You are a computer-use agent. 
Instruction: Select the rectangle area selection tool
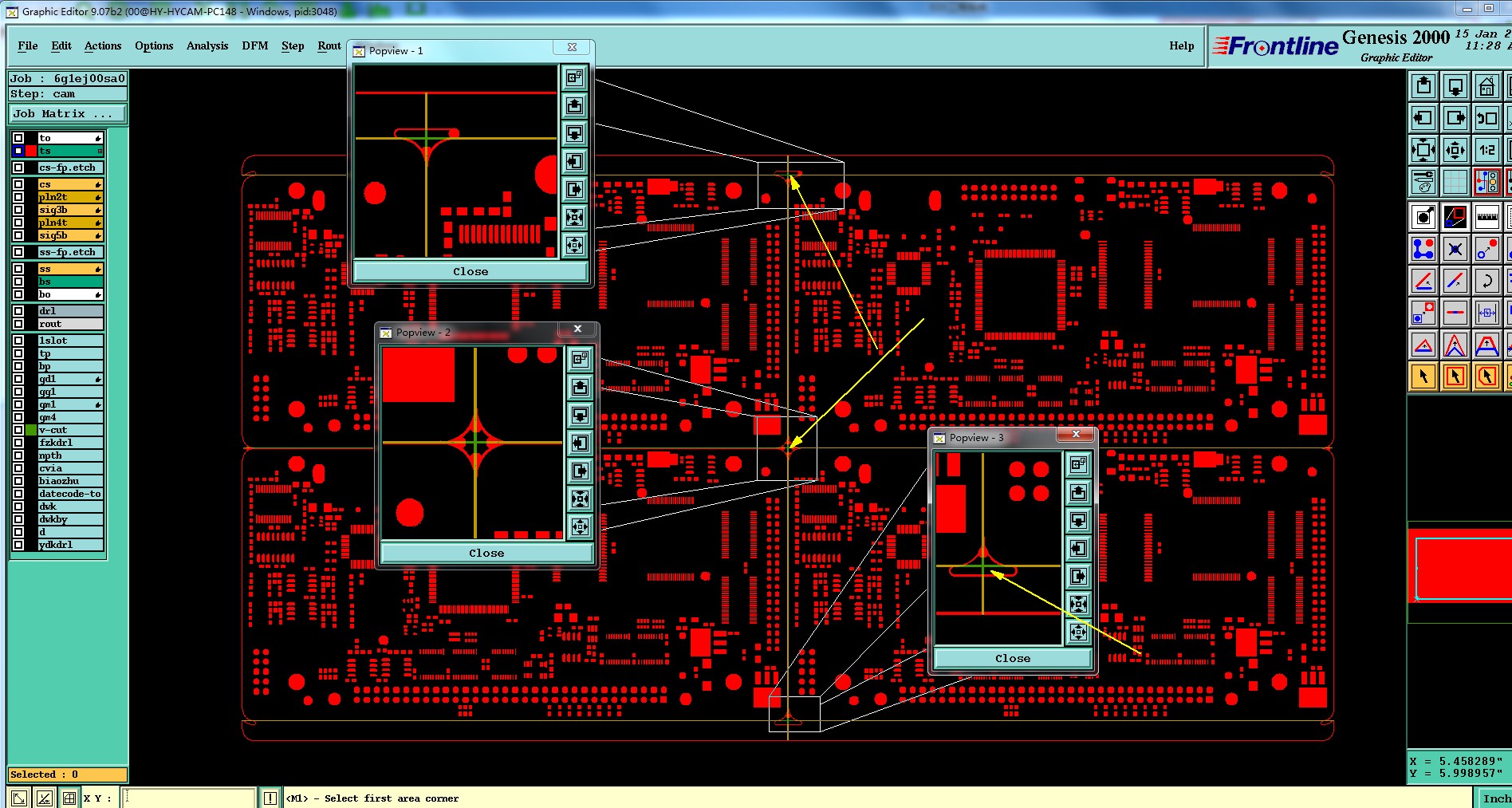1455,376
